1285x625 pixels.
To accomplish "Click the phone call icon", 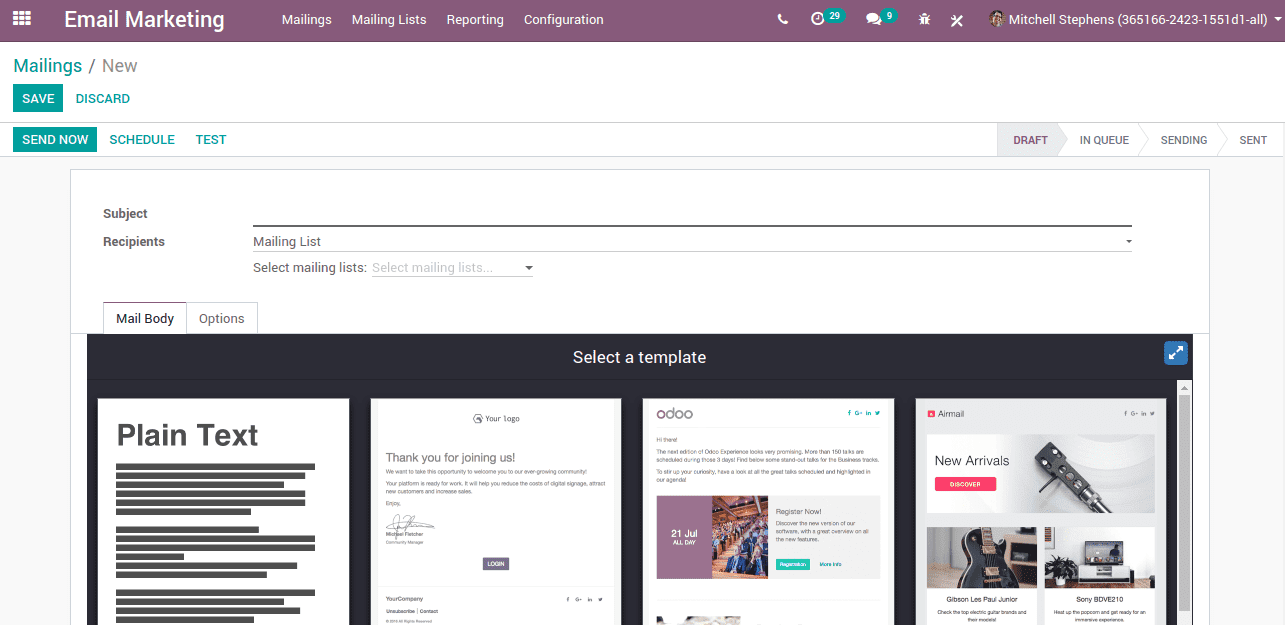I will 782,20.
